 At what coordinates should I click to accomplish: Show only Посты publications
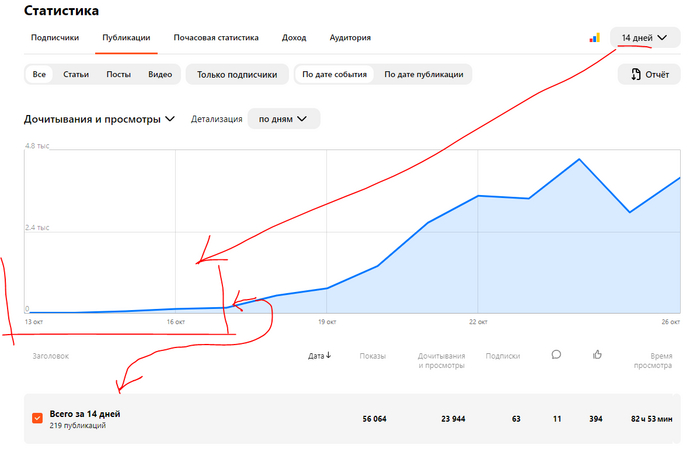coord(118,74)
